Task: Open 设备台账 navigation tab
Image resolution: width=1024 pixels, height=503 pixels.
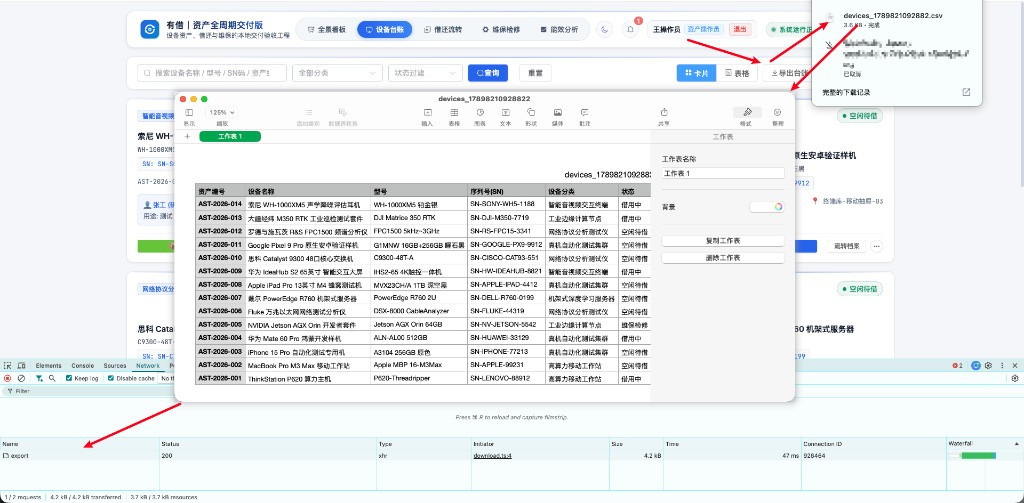Action: coord(385,29)
